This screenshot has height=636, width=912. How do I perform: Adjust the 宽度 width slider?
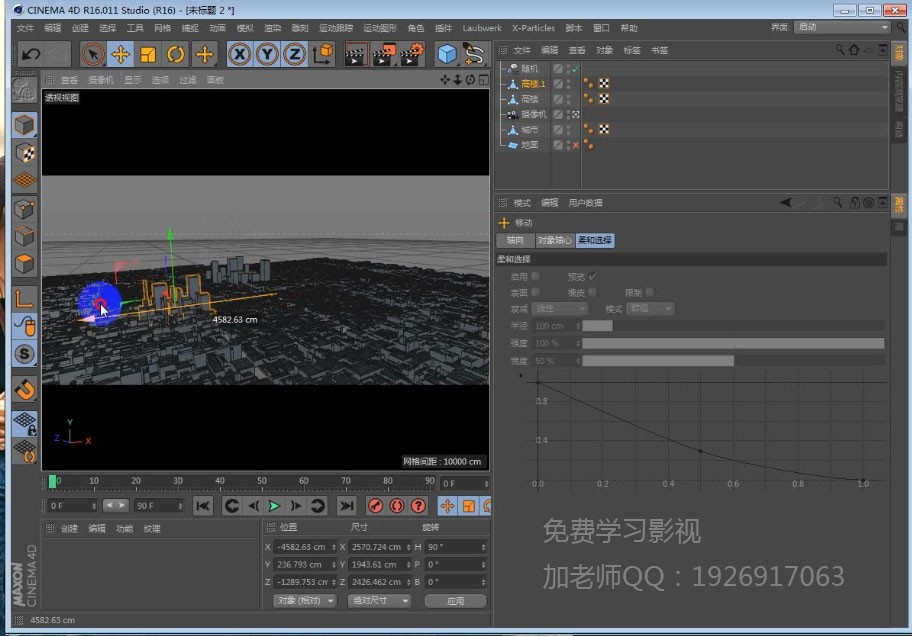[733, 361]
